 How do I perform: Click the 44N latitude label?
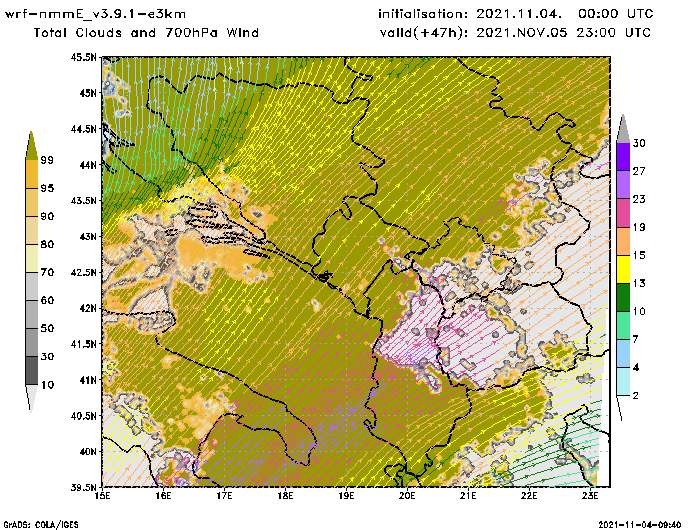(88, 165)
